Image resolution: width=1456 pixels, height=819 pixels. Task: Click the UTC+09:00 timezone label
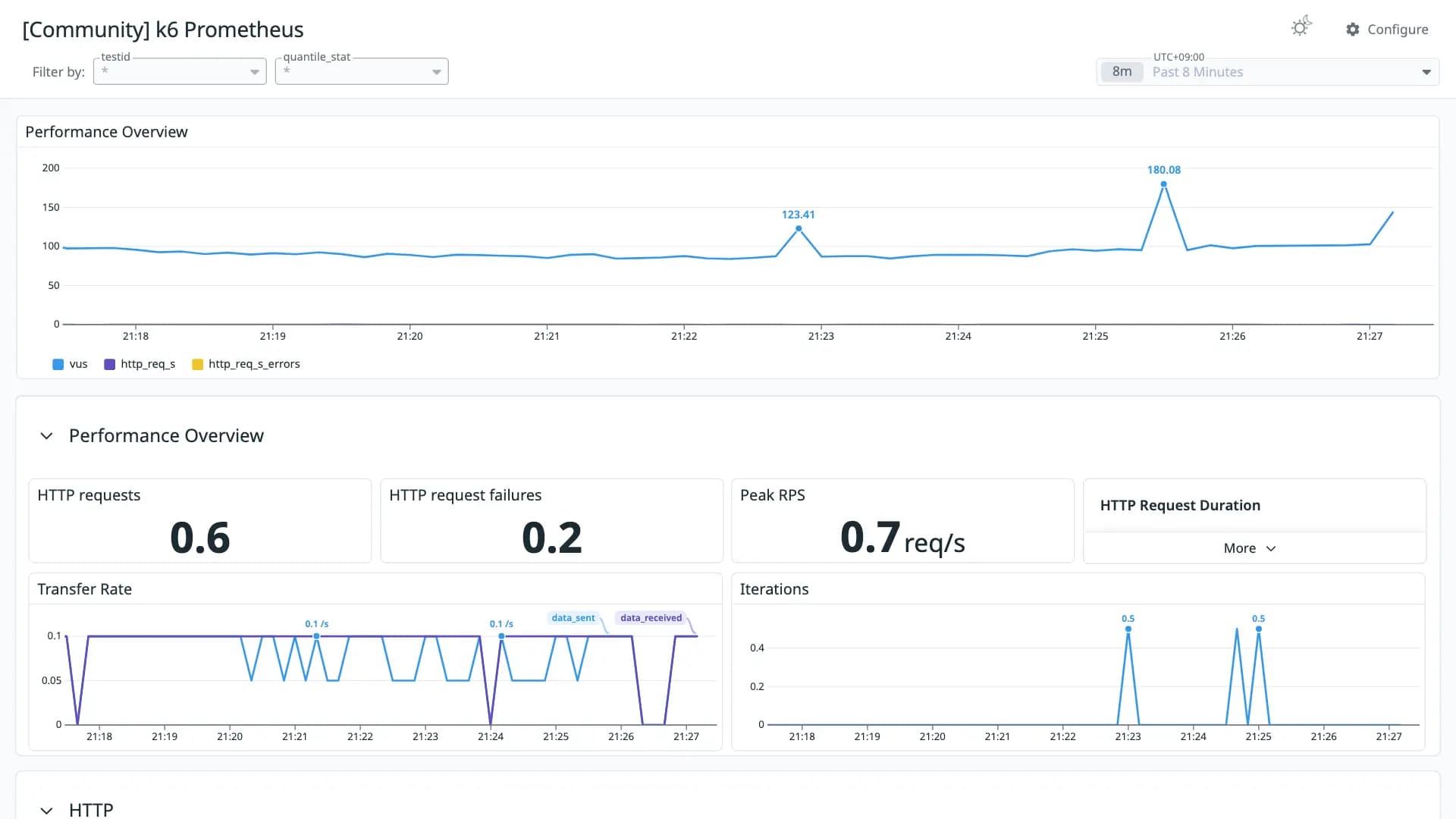pos(1178,57)
